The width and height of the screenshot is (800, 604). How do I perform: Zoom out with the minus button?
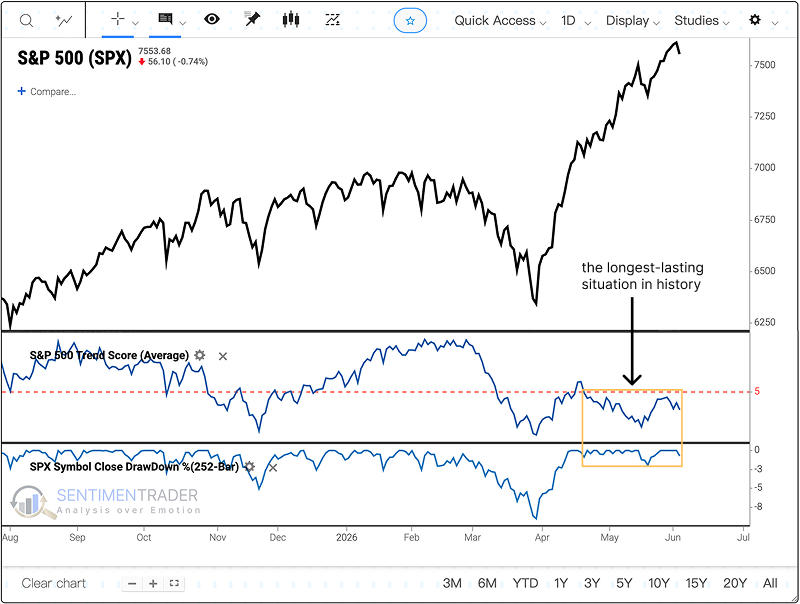click(x=132, y=584)
